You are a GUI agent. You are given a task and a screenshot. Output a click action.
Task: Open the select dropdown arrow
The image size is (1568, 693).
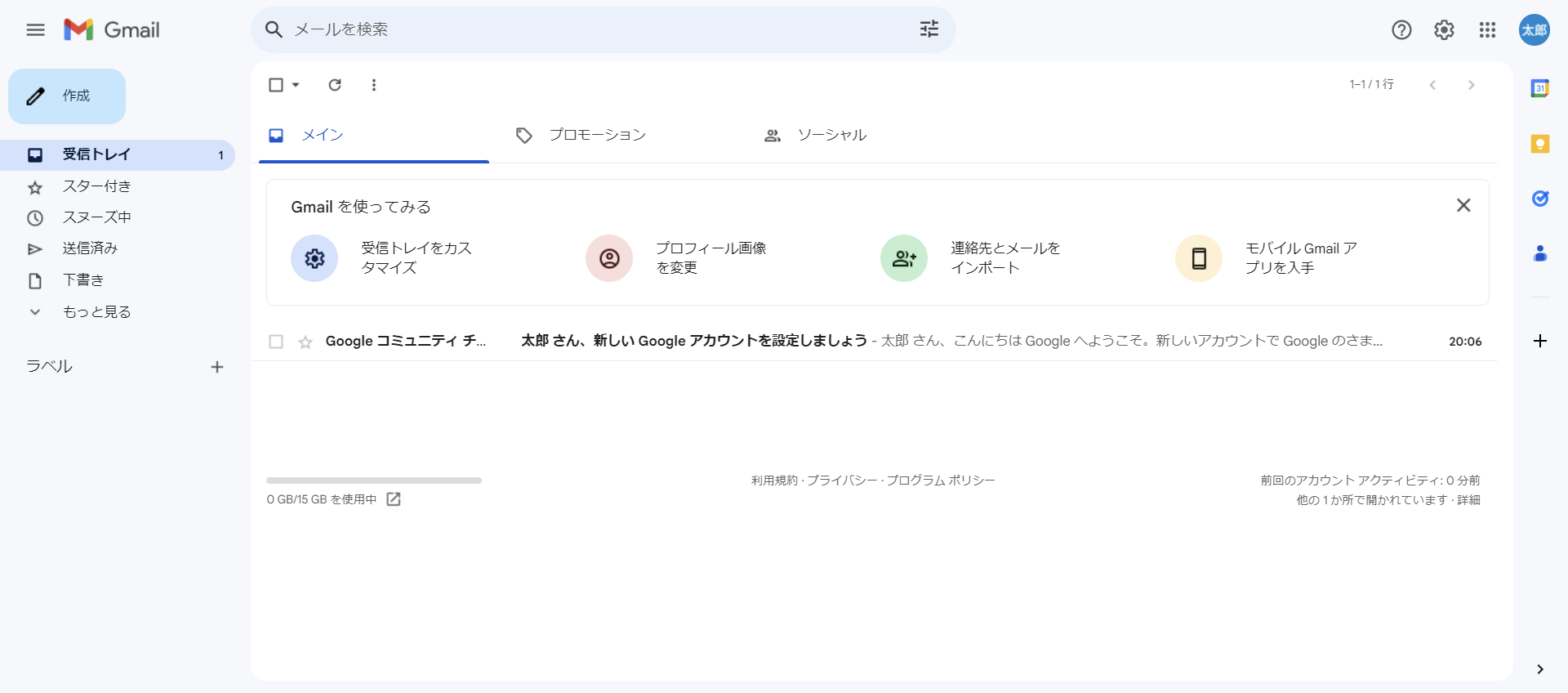296,85
